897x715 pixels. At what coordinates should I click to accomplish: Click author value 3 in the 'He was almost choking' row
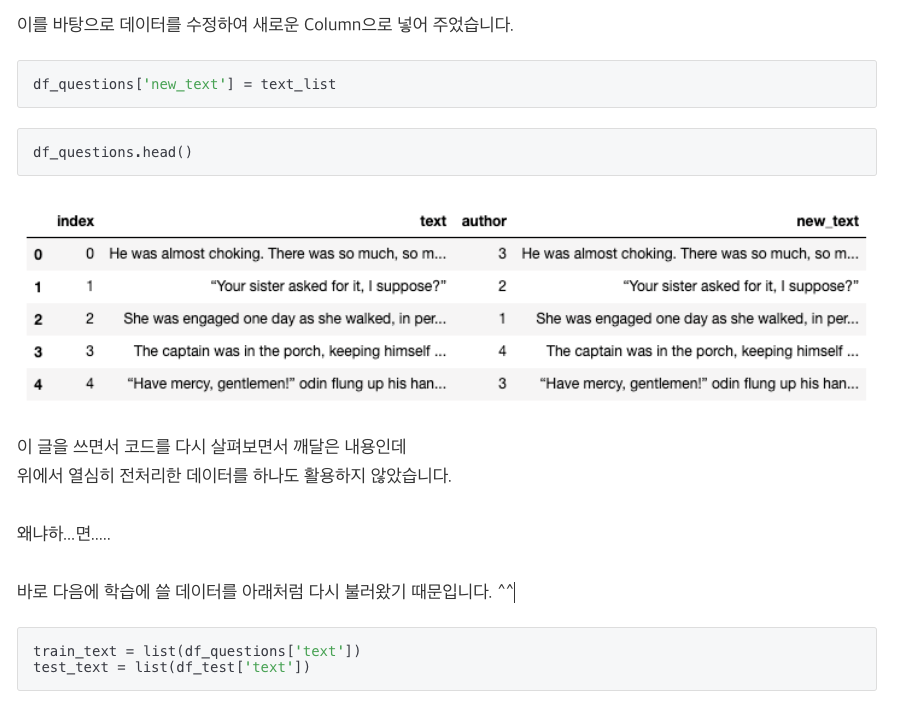click(502, 254)
